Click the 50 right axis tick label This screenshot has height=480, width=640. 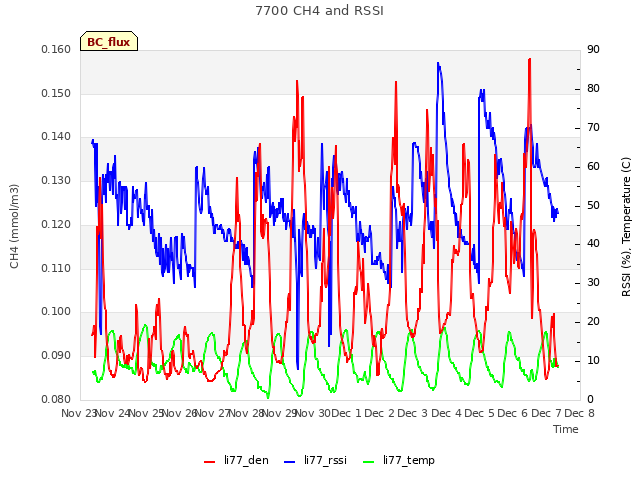(593, 205)
